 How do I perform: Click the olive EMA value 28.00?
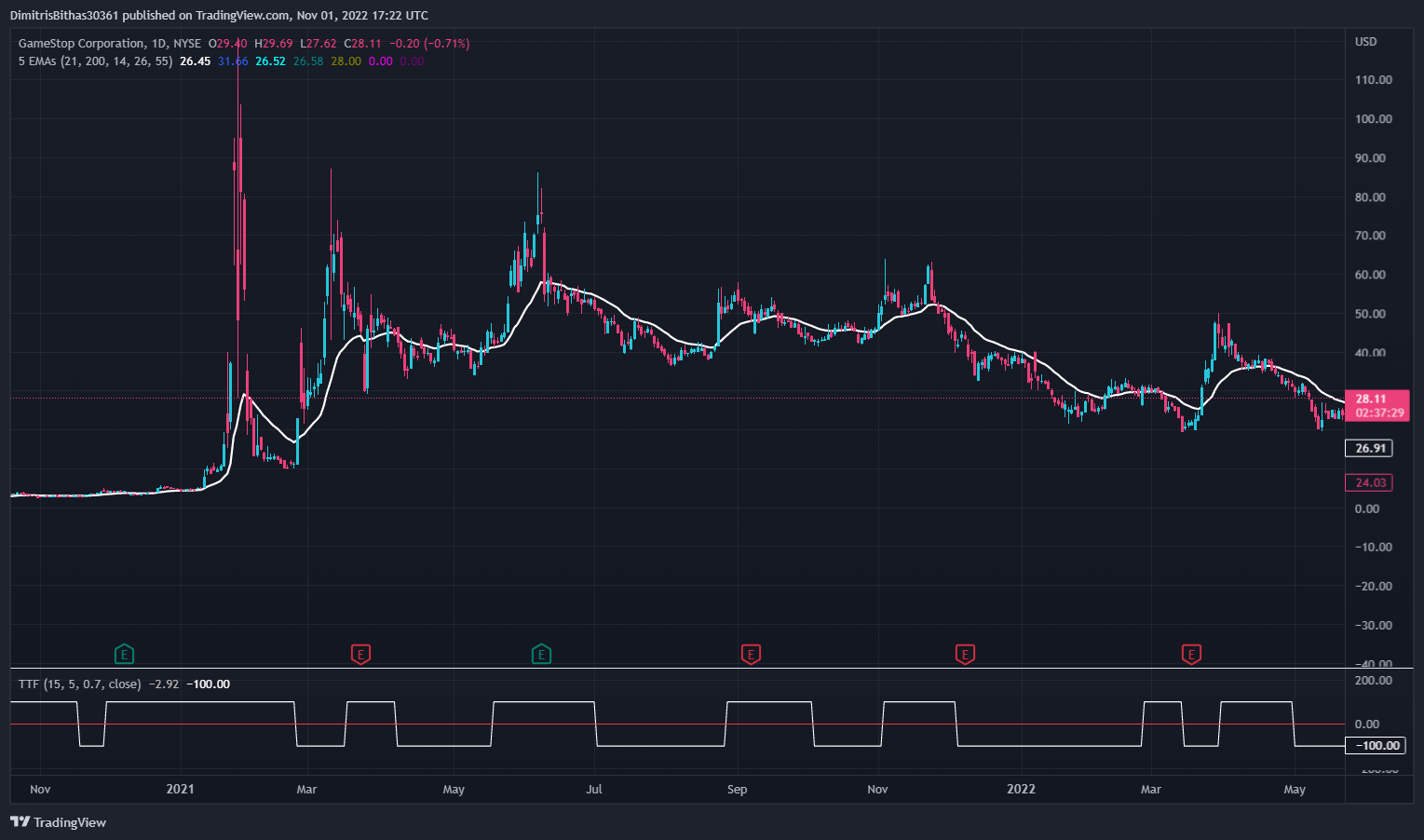346,61
